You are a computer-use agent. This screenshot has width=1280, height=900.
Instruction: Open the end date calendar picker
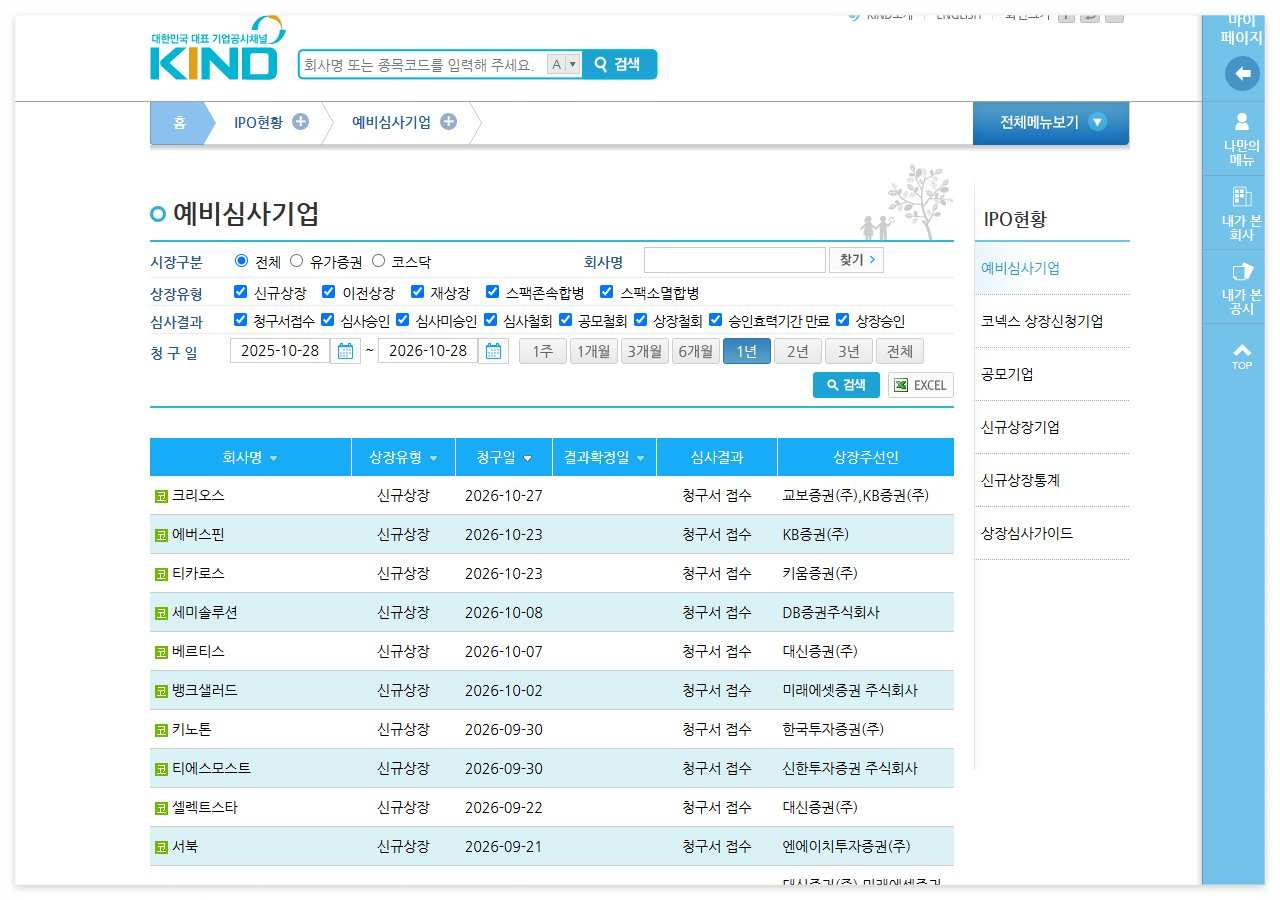(x=493, y=351)
